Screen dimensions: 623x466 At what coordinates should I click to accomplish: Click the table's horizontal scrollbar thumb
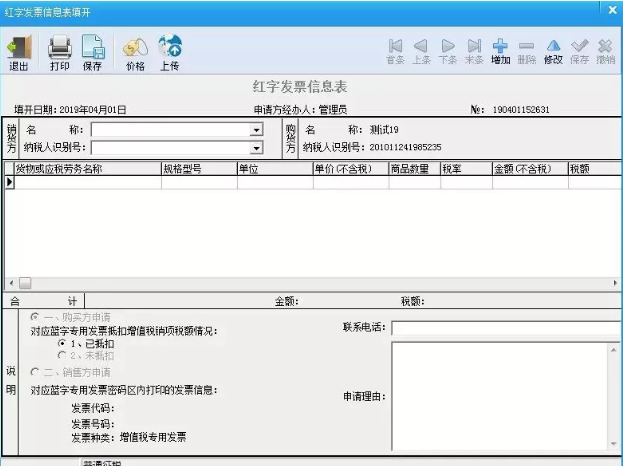coord(25,283)
